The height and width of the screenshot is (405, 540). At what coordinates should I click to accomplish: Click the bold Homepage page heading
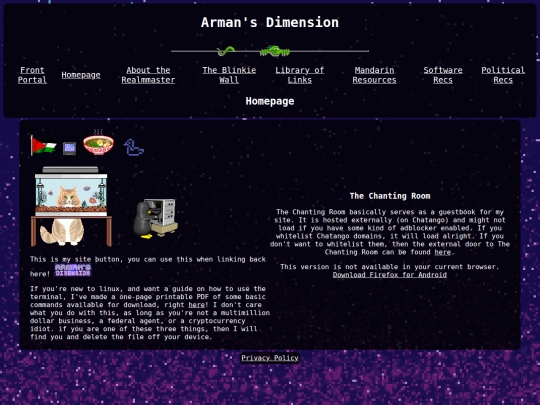point(270,101)
